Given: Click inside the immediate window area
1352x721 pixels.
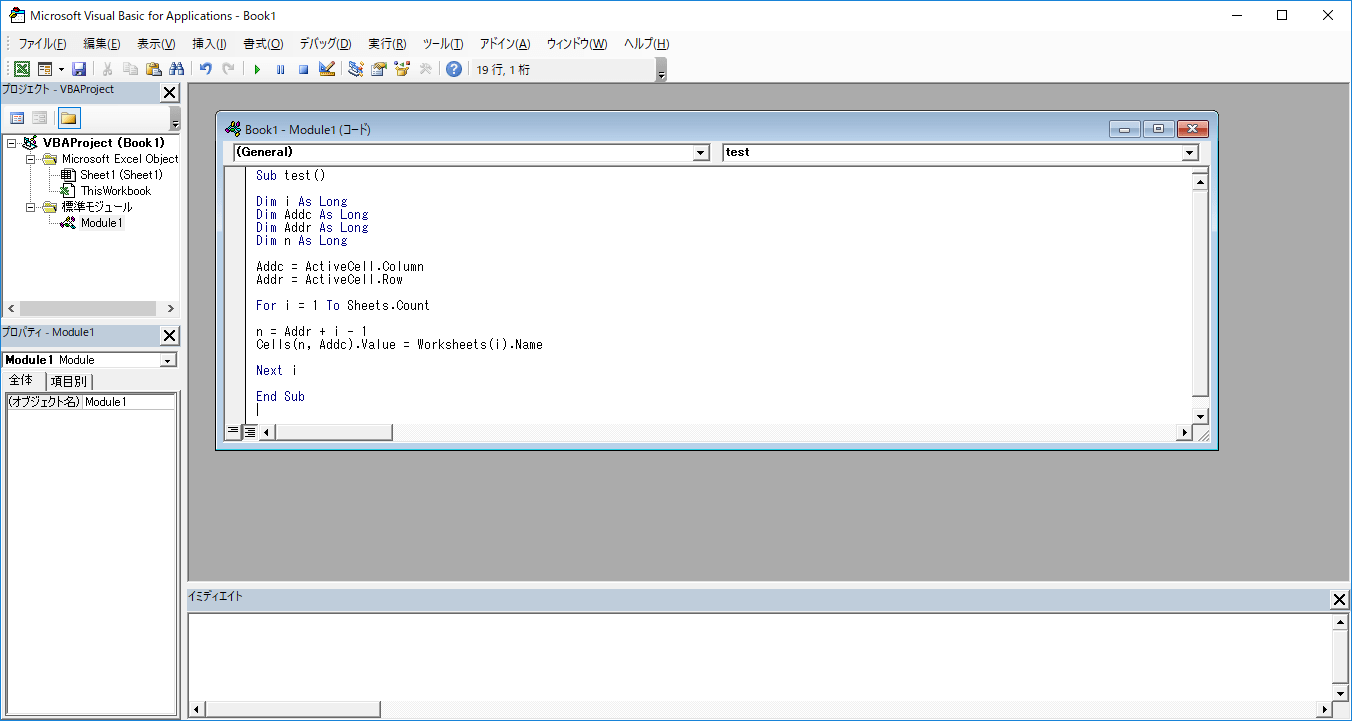Looking at the screenshot, I should point(761,657).
